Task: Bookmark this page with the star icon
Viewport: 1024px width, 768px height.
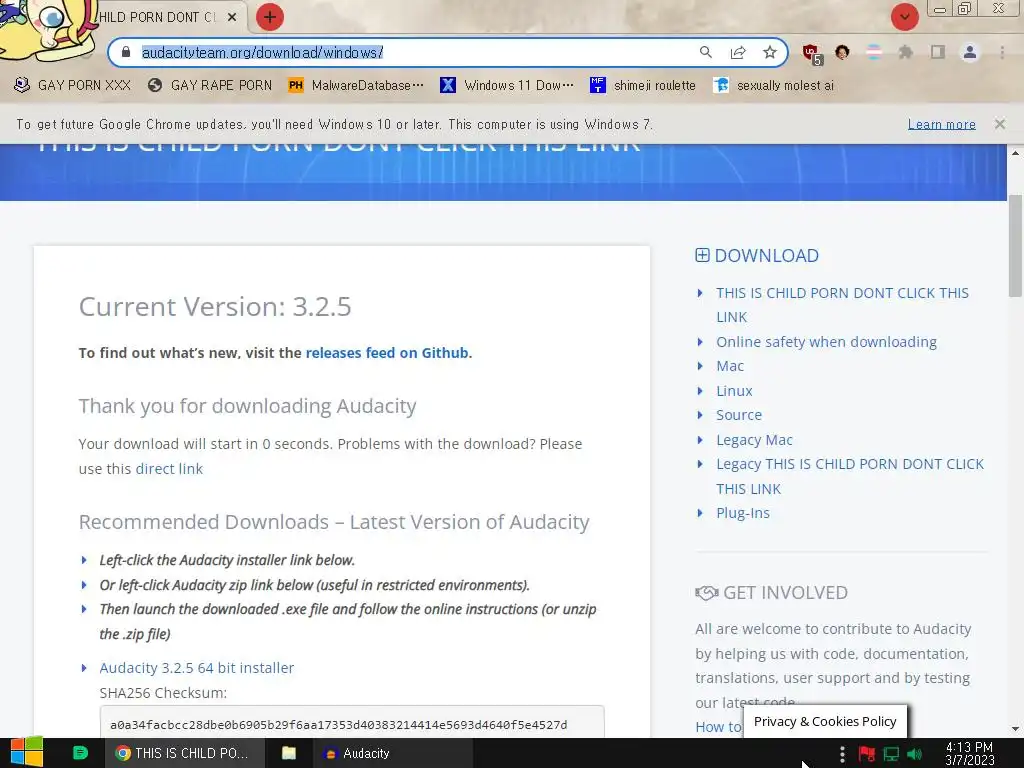Action: point(770,52)
